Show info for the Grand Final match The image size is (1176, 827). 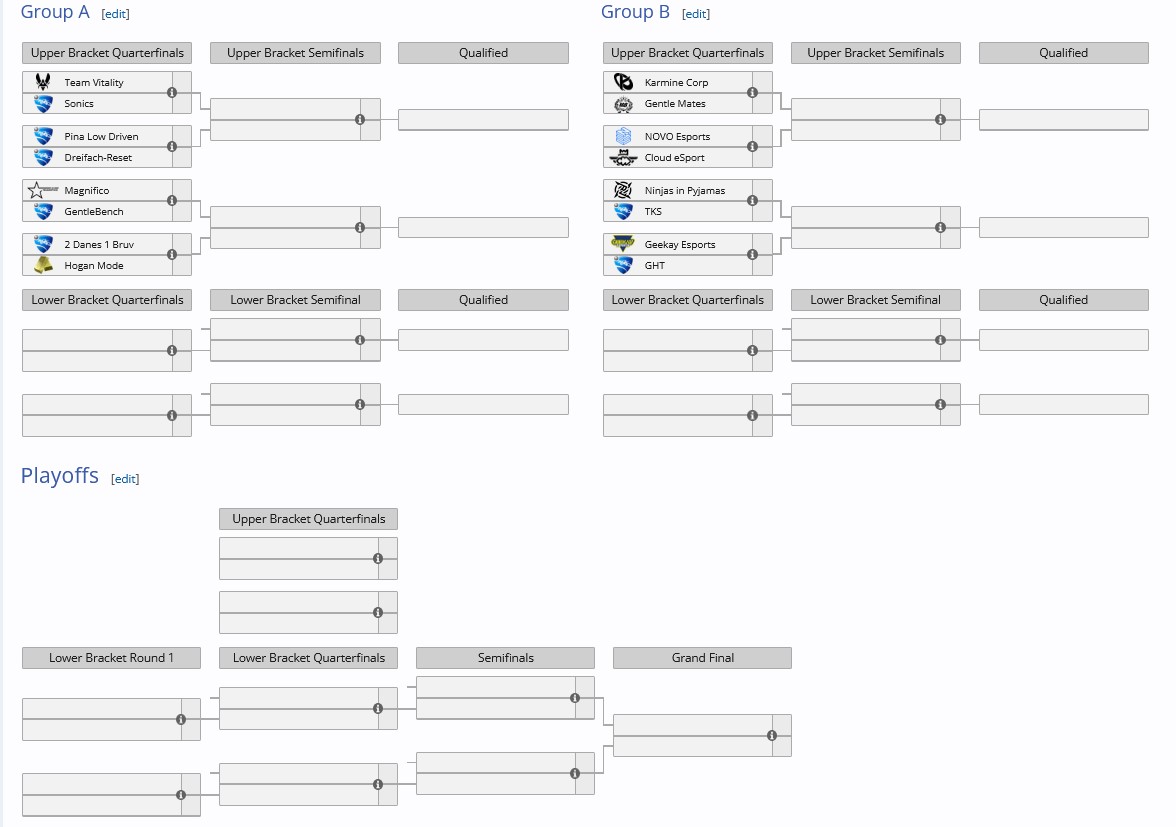pyautogui.click(x=772, y=735)
